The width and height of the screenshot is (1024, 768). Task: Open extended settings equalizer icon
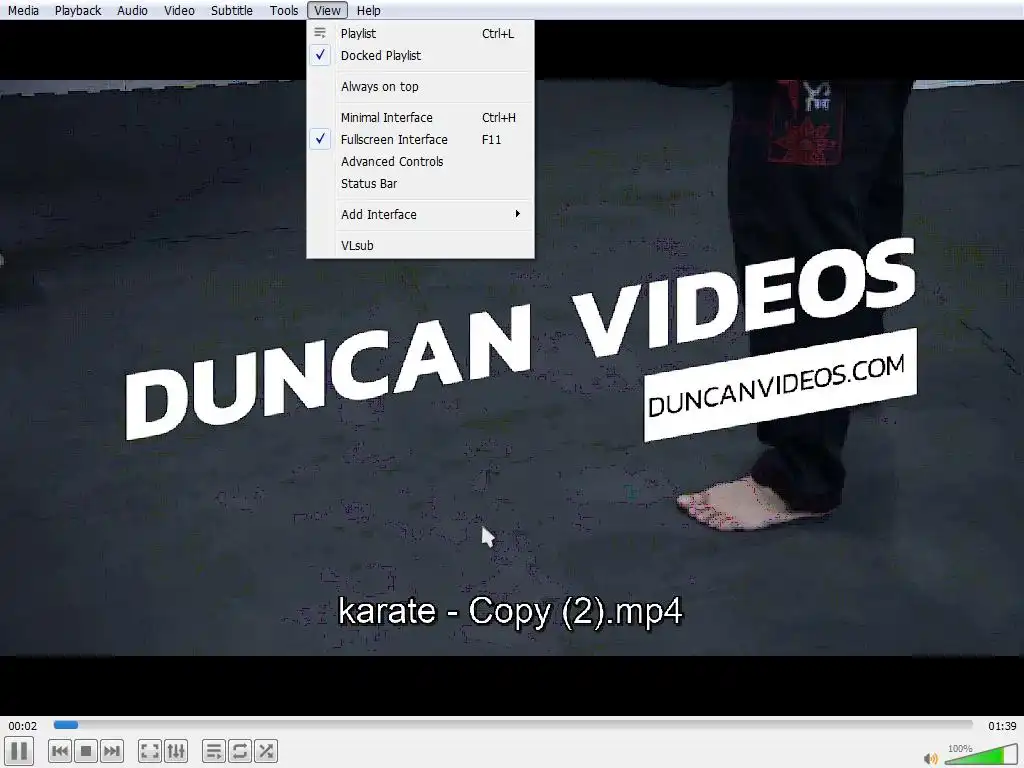(x=176, y=751)
